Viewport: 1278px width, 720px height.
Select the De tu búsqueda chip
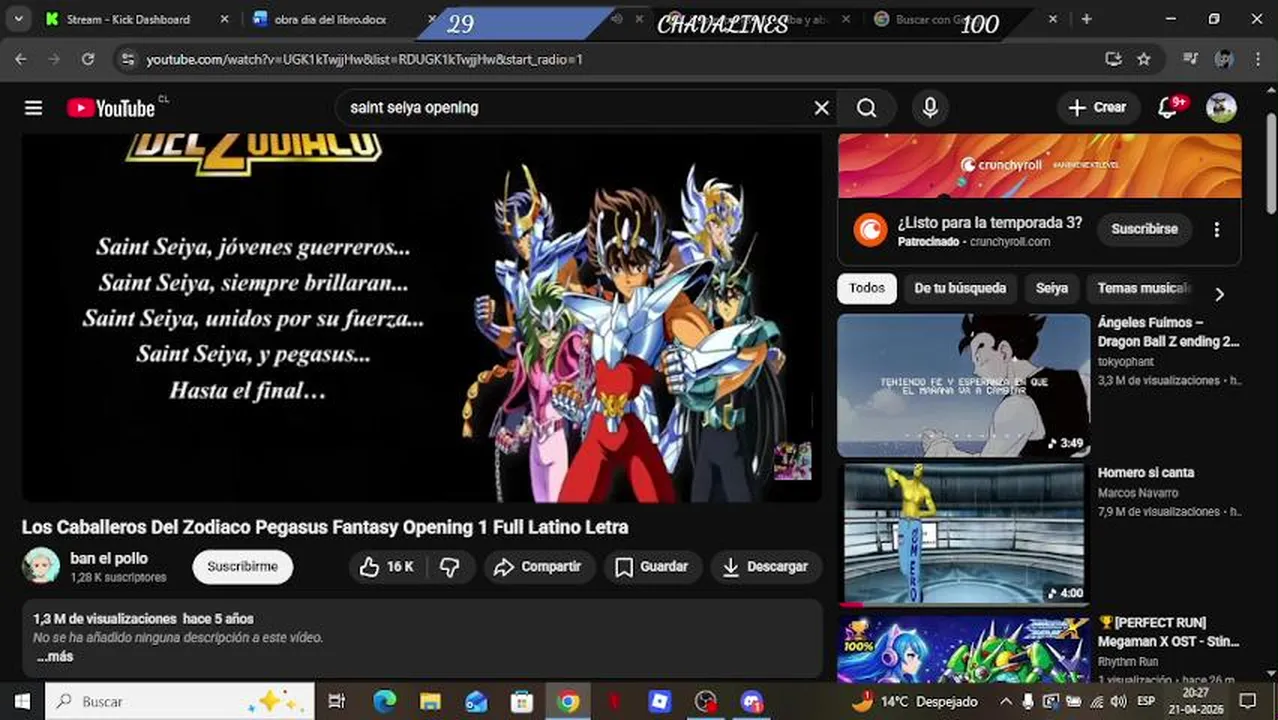960,288
